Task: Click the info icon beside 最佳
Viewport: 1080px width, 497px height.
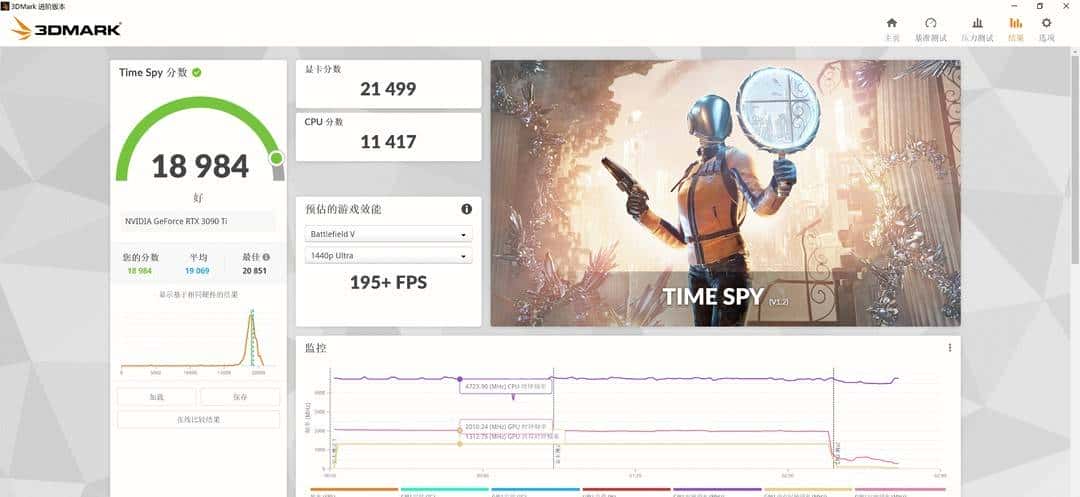Action: [267, 257]
